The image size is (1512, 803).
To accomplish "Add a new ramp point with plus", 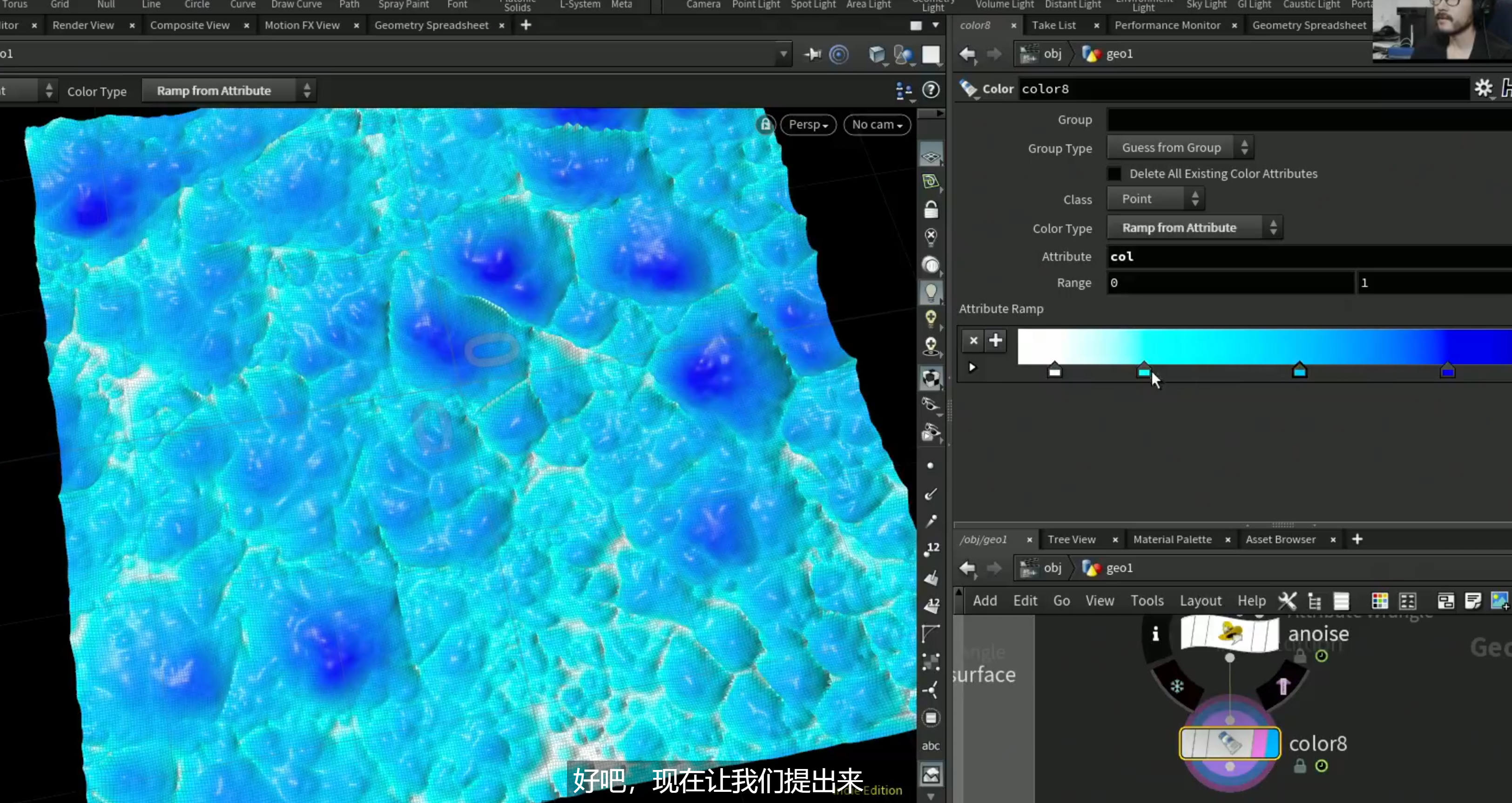I will coord(995,340).
